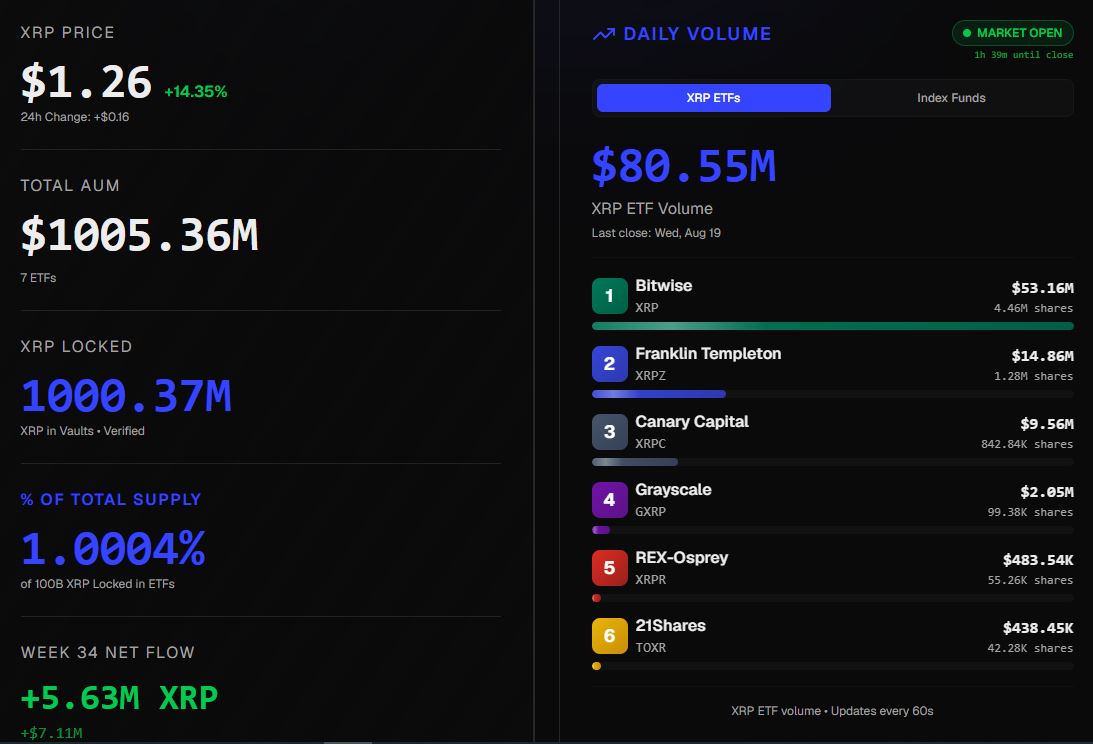The width and height of the screenshot is (1093, 744).
Task: Click the $483.54K REX-Osprey volume value
Action: click(1038, 560)
